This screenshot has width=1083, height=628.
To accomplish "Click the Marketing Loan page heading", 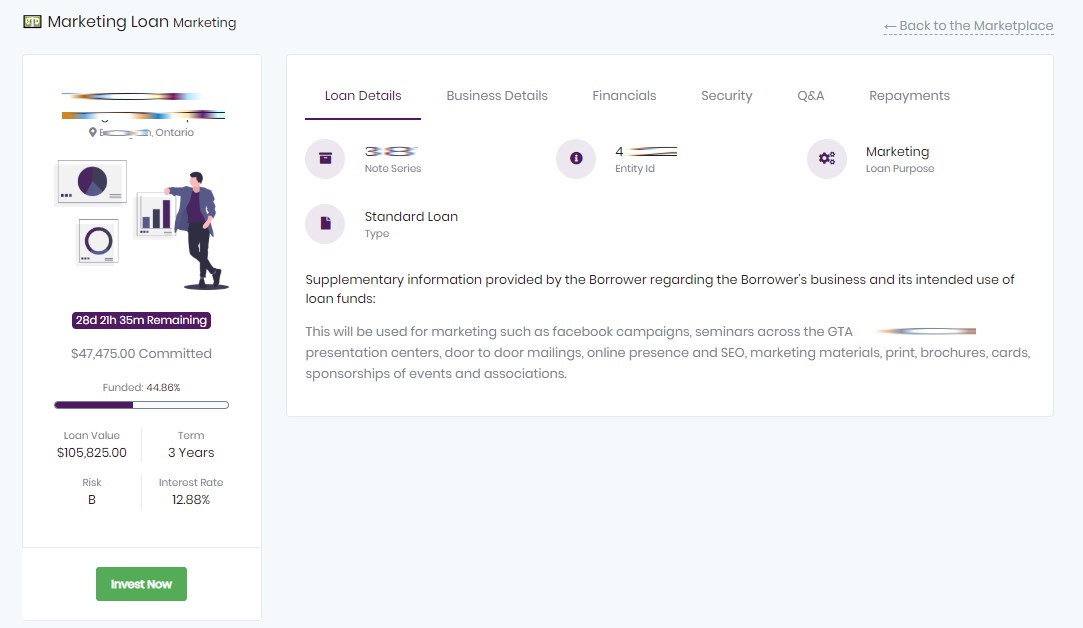I will [x=108, y=21].
